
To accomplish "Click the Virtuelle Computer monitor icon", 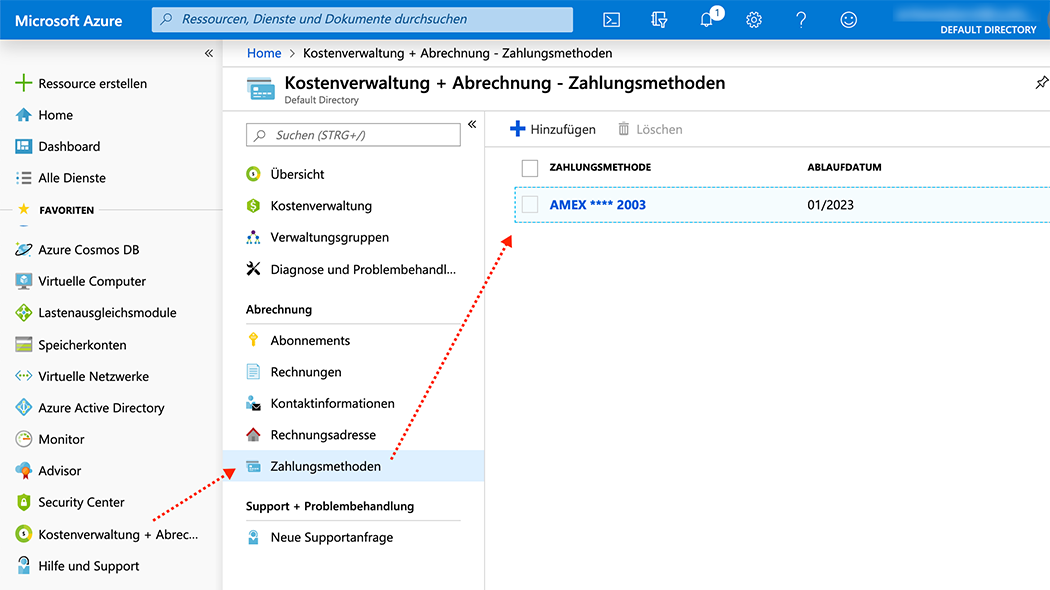I will pos(23,281).
